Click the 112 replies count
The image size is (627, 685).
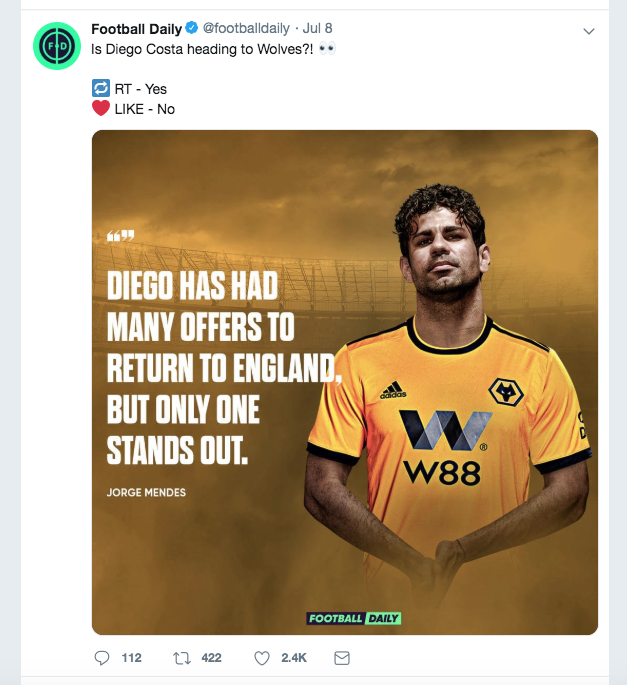click(x=131, y=658)
